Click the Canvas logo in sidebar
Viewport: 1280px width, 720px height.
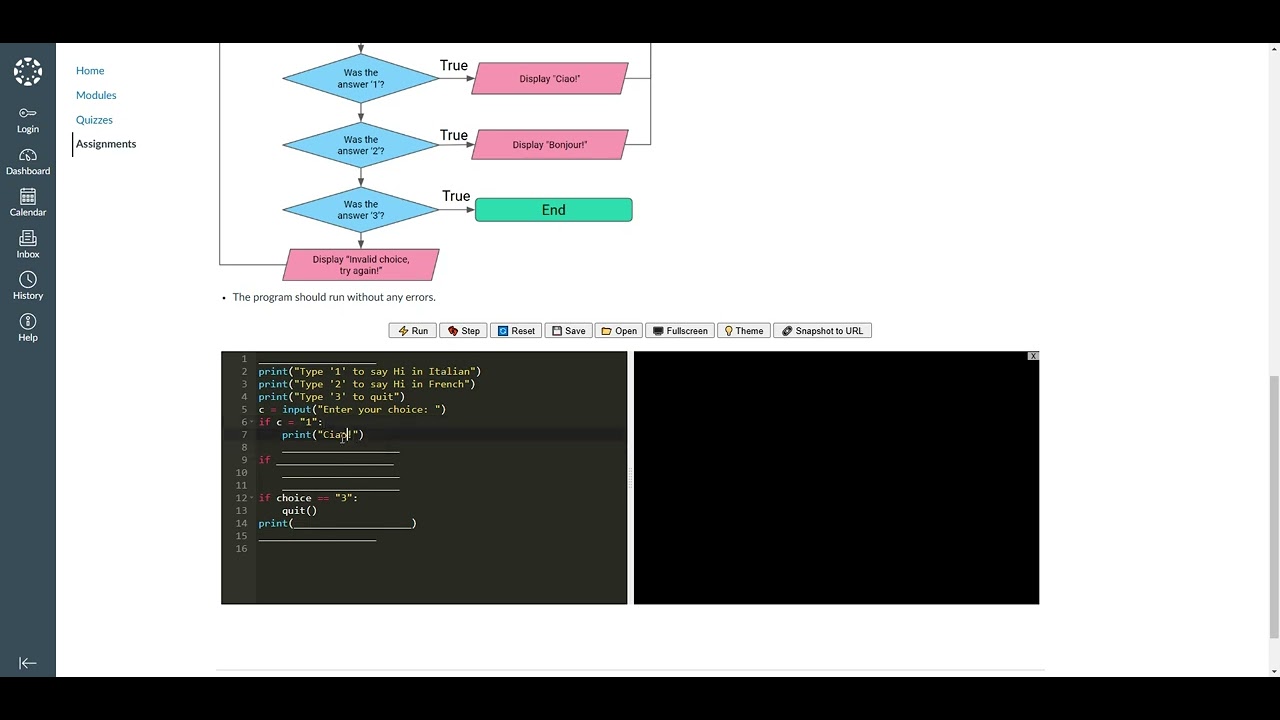tap(28, 71)
